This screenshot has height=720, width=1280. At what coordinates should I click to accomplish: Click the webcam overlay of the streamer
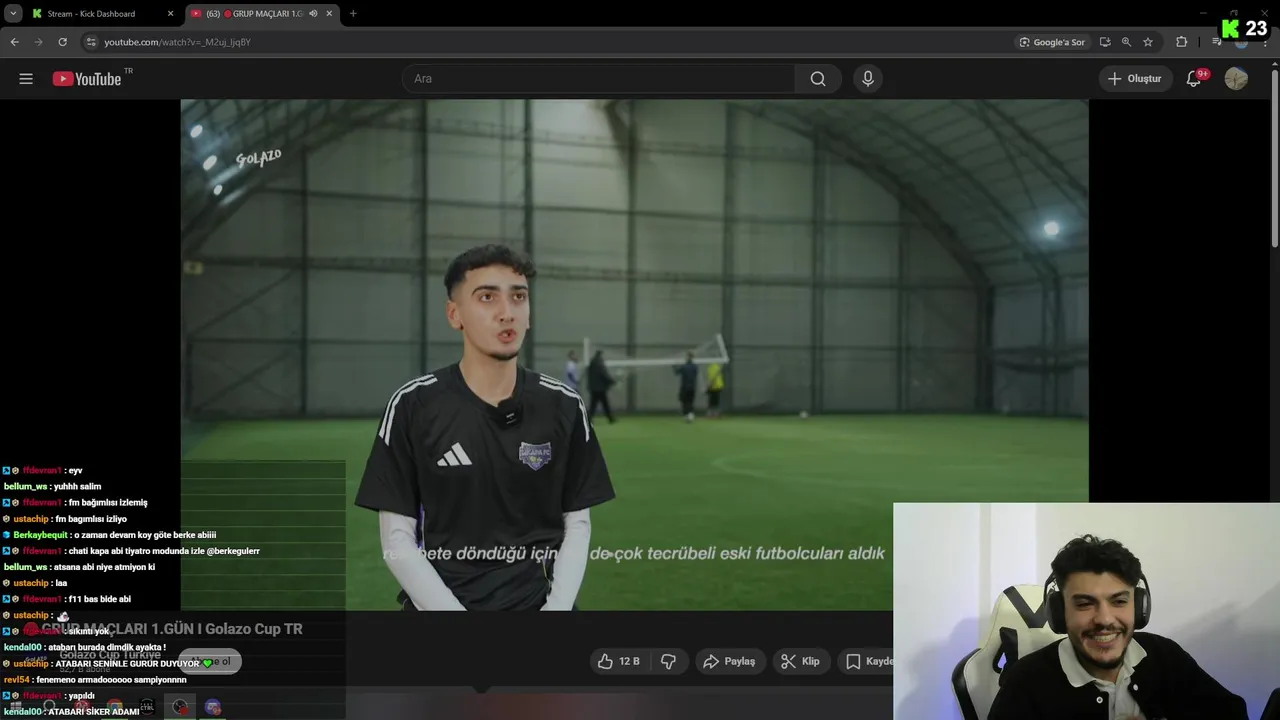coord(1086,611)
